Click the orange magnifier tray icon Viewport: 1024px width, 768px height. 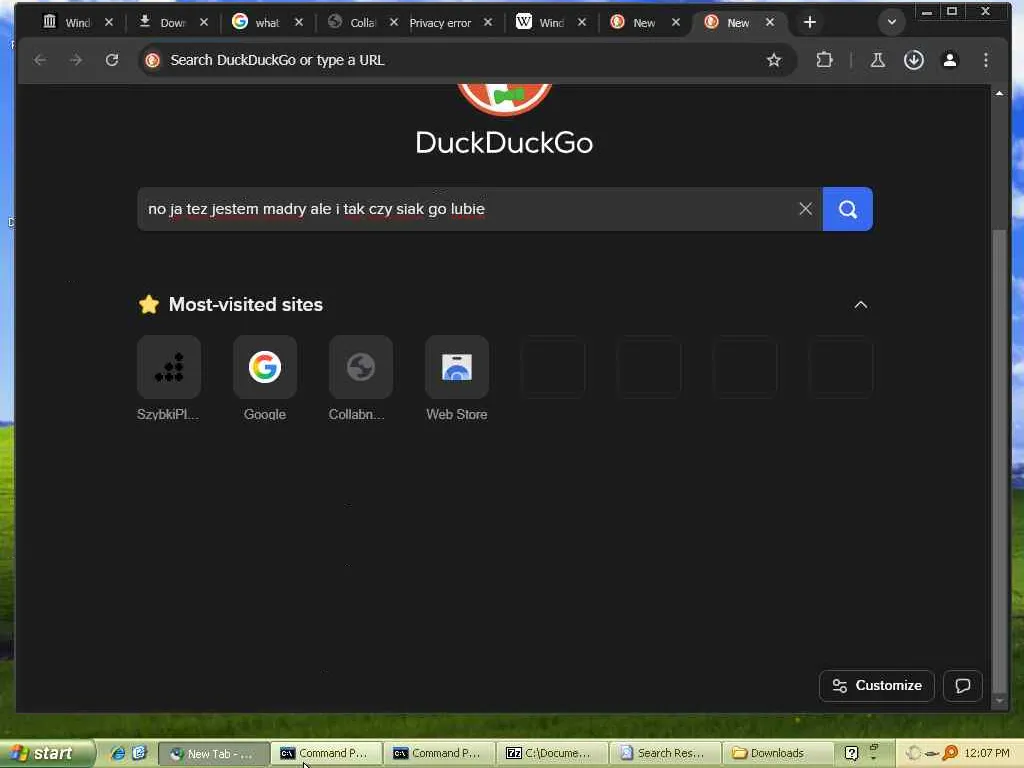950,753
